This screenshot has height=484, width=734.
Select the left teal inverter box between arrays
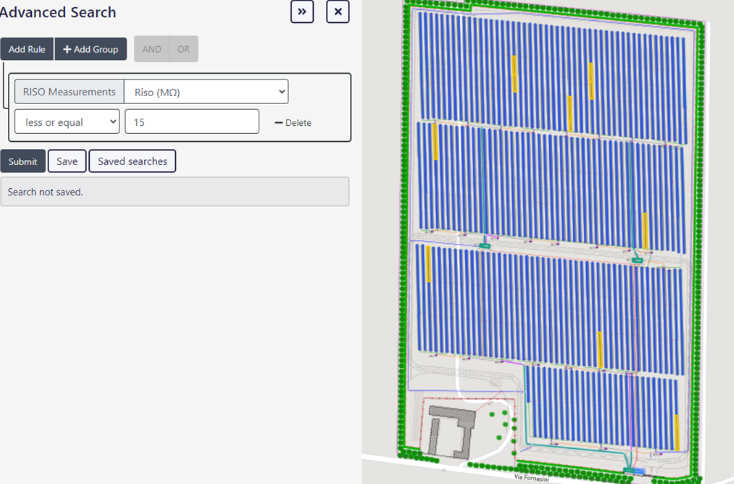click(x=484, y=245)
